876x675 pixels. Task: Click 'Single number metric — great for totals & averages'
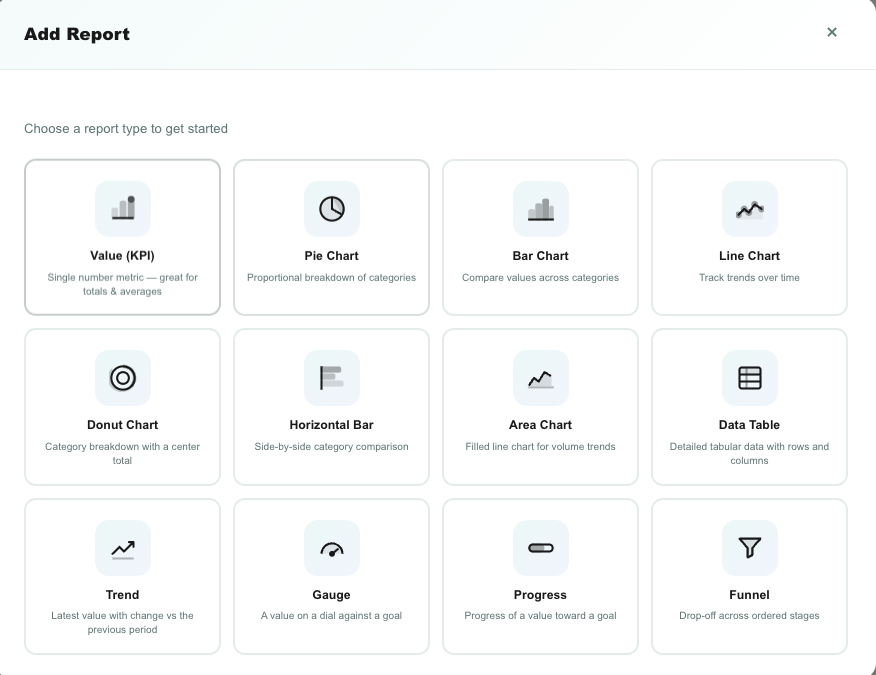point(122,284)
